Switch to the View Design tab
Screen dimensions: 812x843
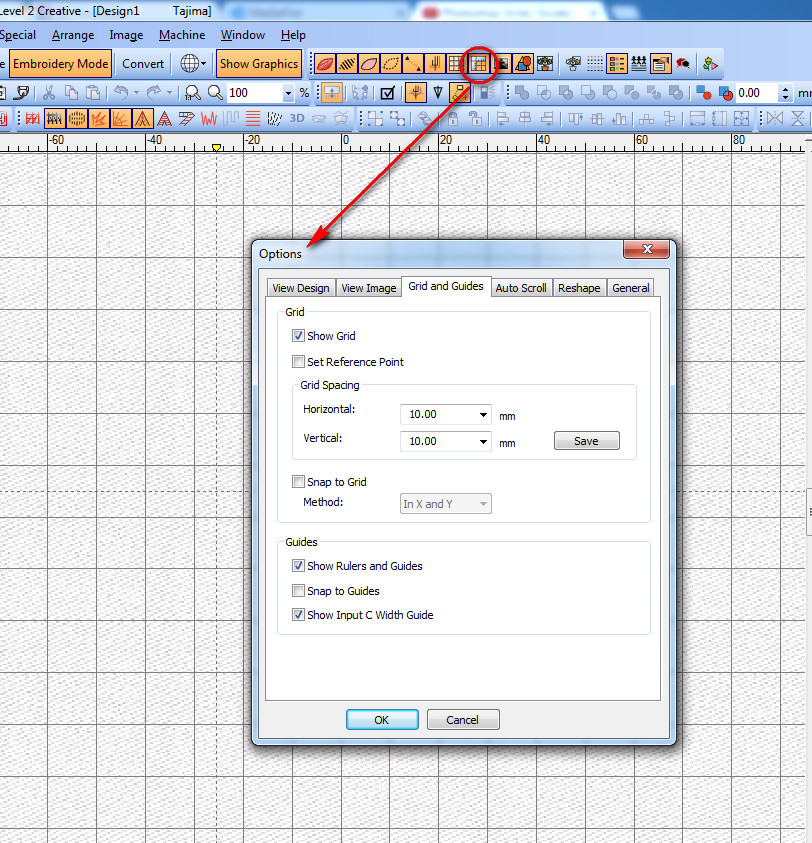301,288
